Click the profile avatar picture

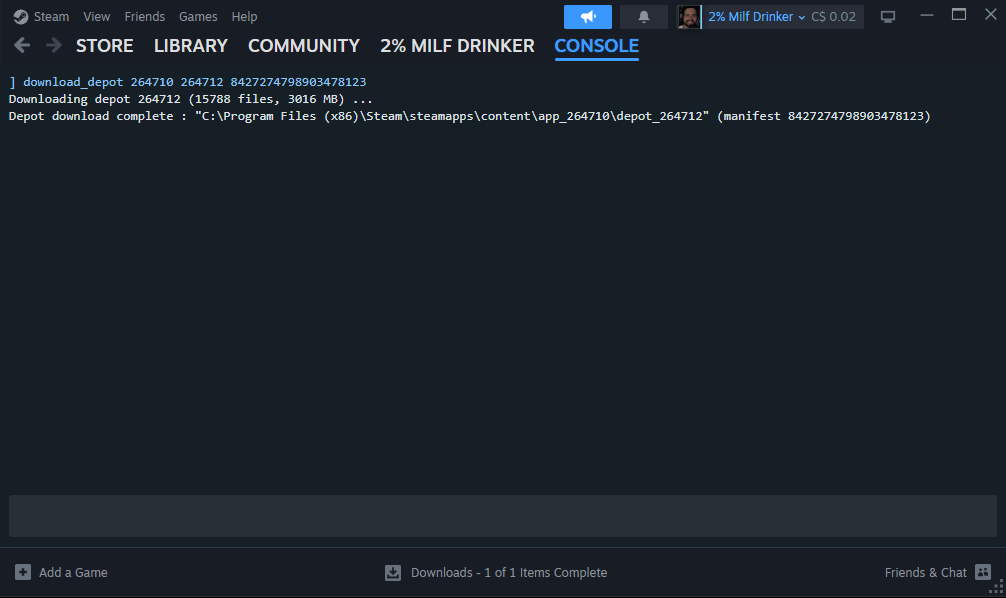click(x=689, y=17)
